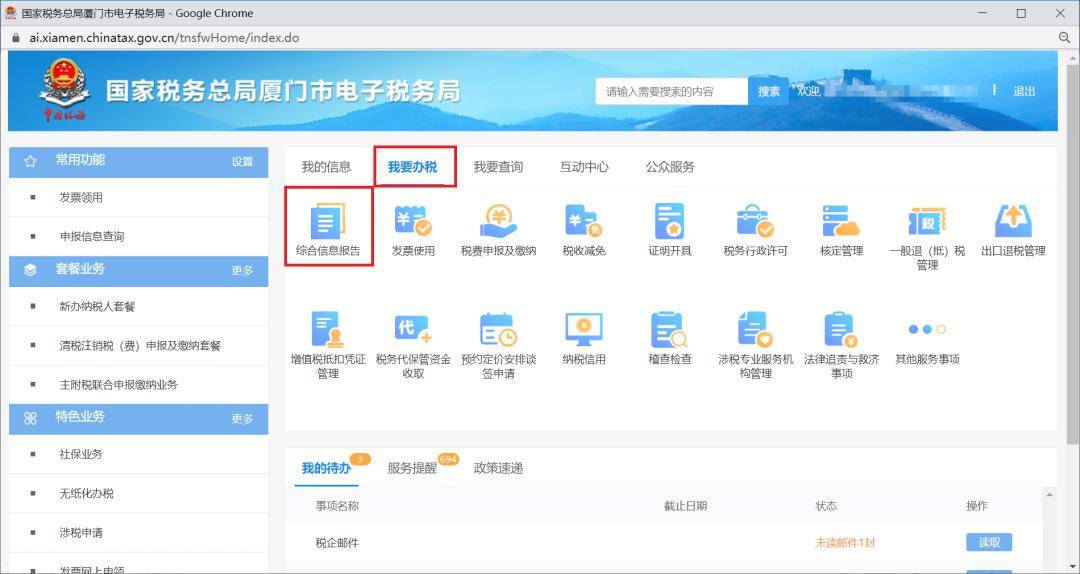This screenshot has width=1080, height=574.
Task: Select the 服务提醒 tab
Action: click(x=412, y=469)
